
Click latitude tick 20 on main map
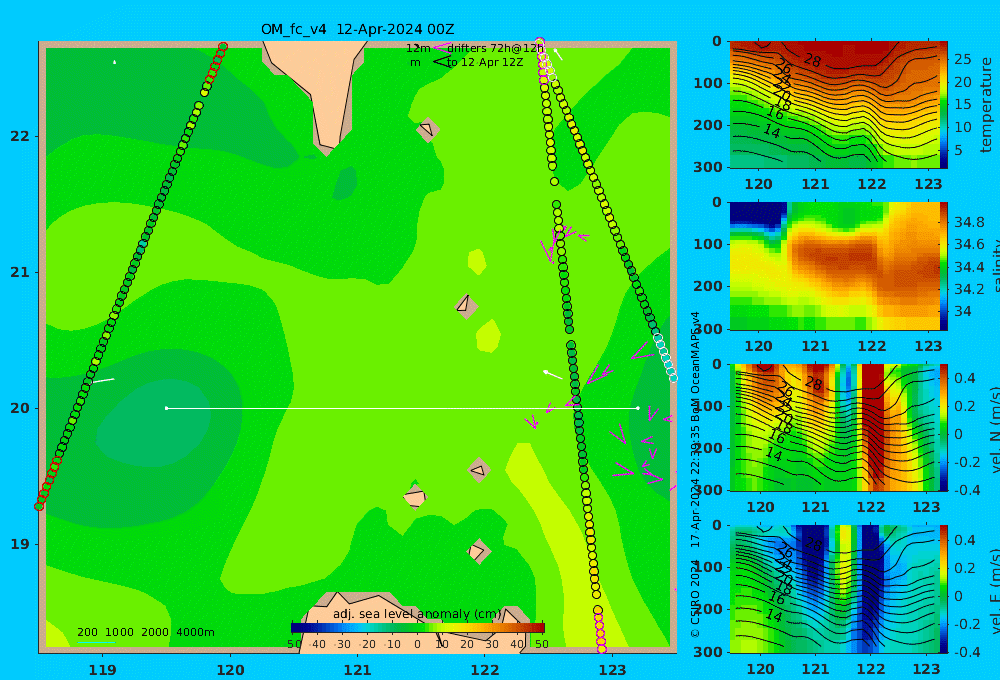pyautogui.click(x=20, y=408)
